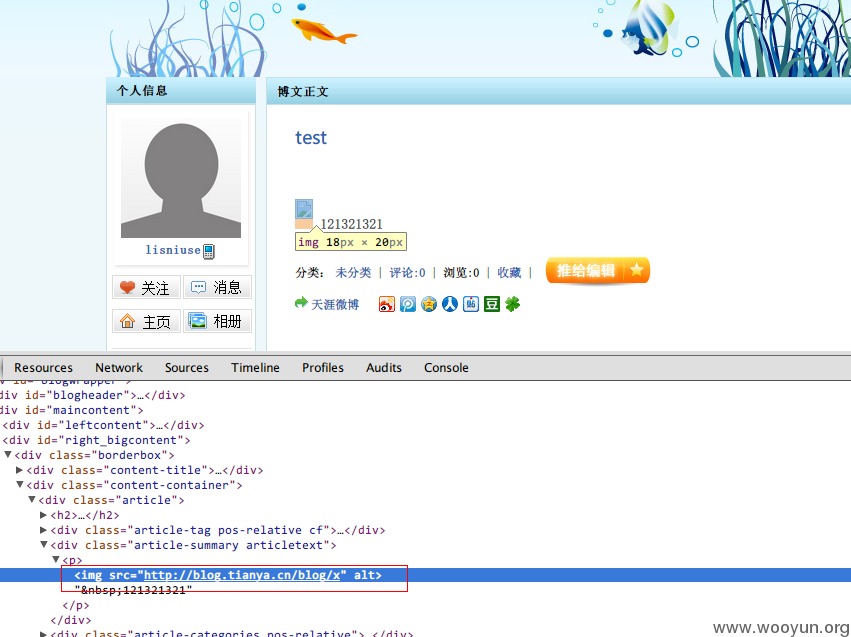The image size is (851, 637).
Task: Expand the content-title div node
Action: point(20,470)
